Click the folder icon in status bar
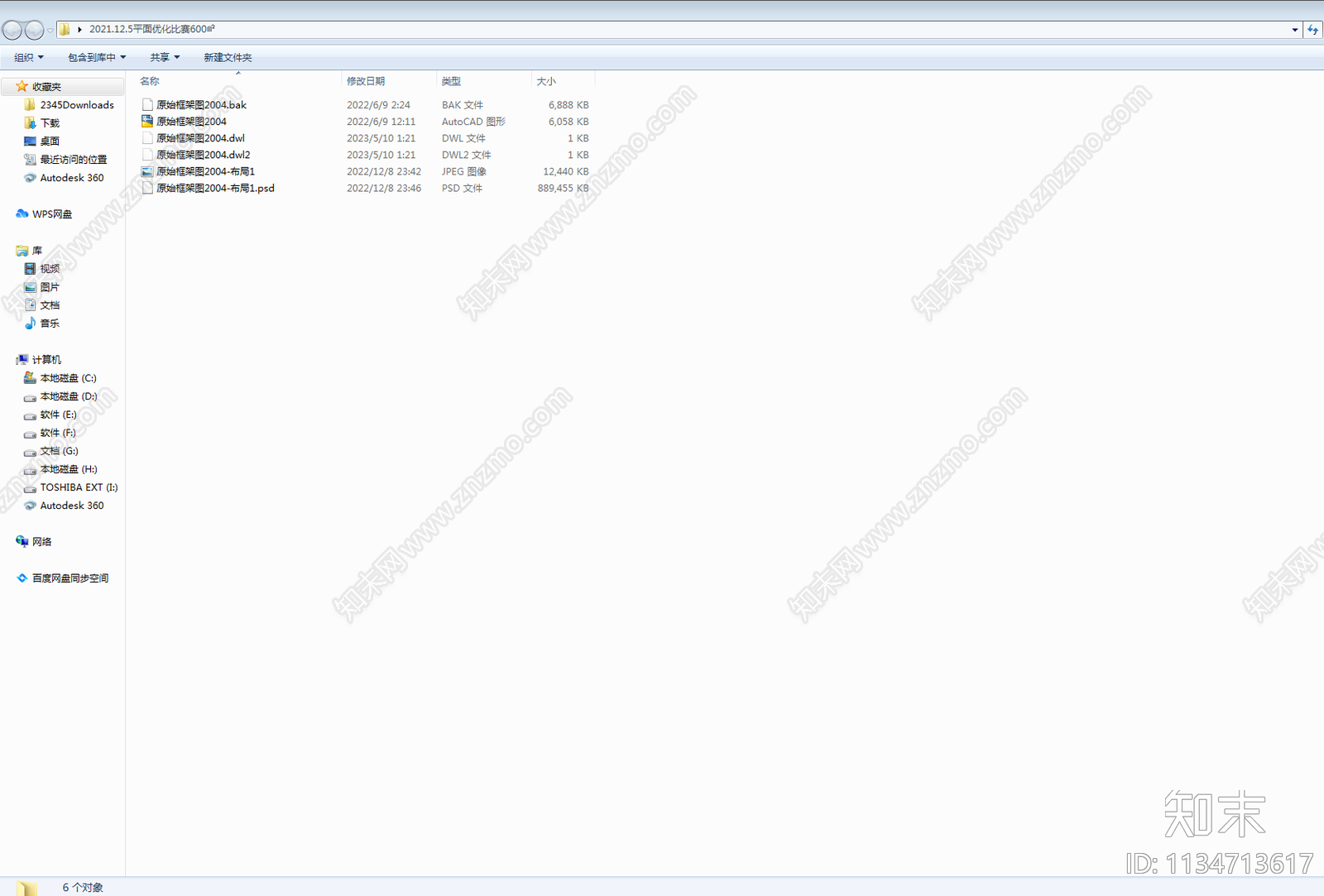 click(26, 887)
